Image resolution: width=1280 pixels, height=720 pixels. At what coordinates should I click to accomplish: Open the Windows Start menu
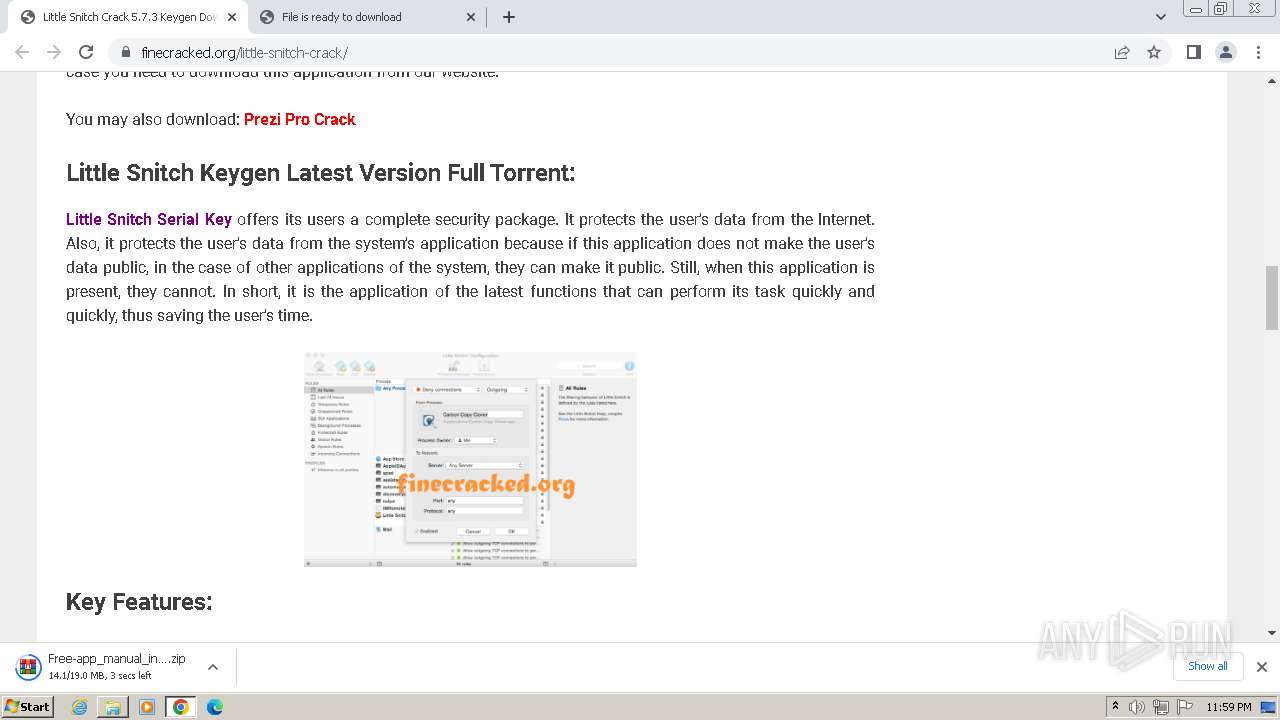click(28, 706)
